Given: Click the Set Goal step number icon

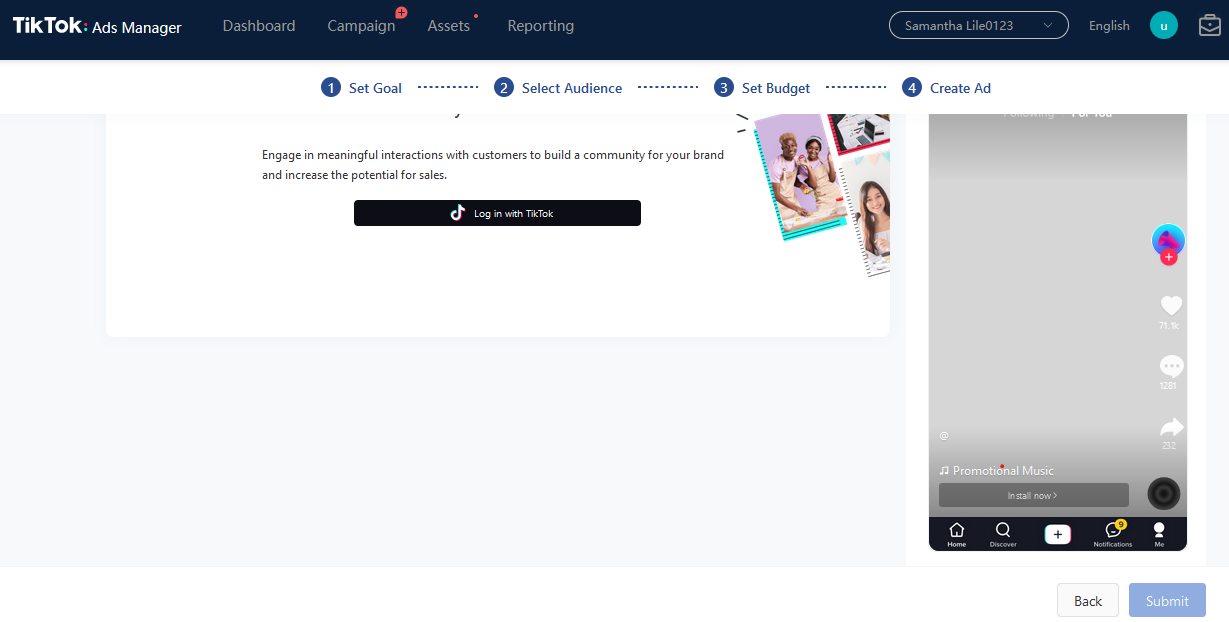Looking at the screenshot, I should 331,87.
